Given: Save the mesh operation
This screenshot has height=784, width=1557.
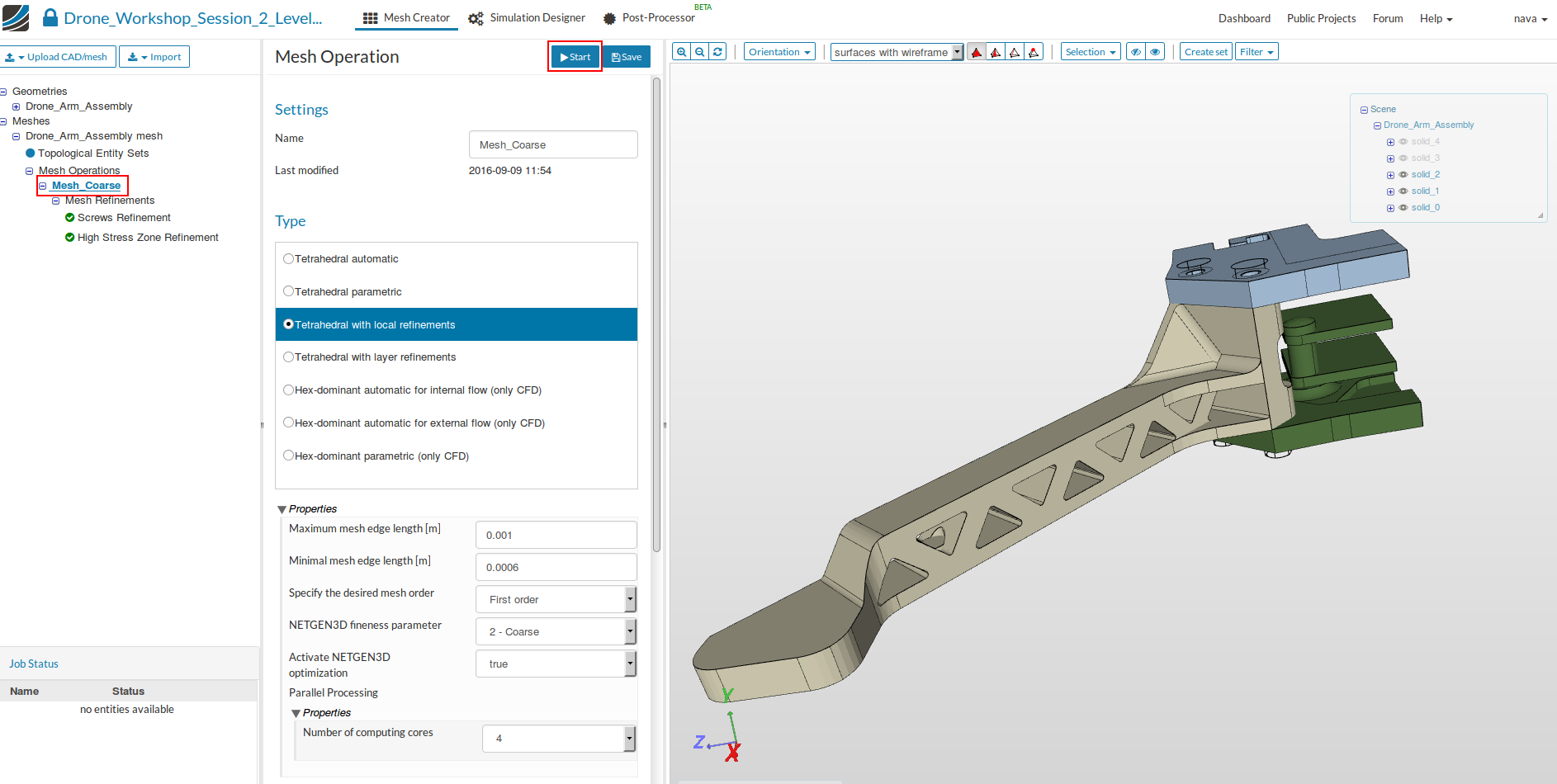Looking at the screenshot, I should coord(627,57).
